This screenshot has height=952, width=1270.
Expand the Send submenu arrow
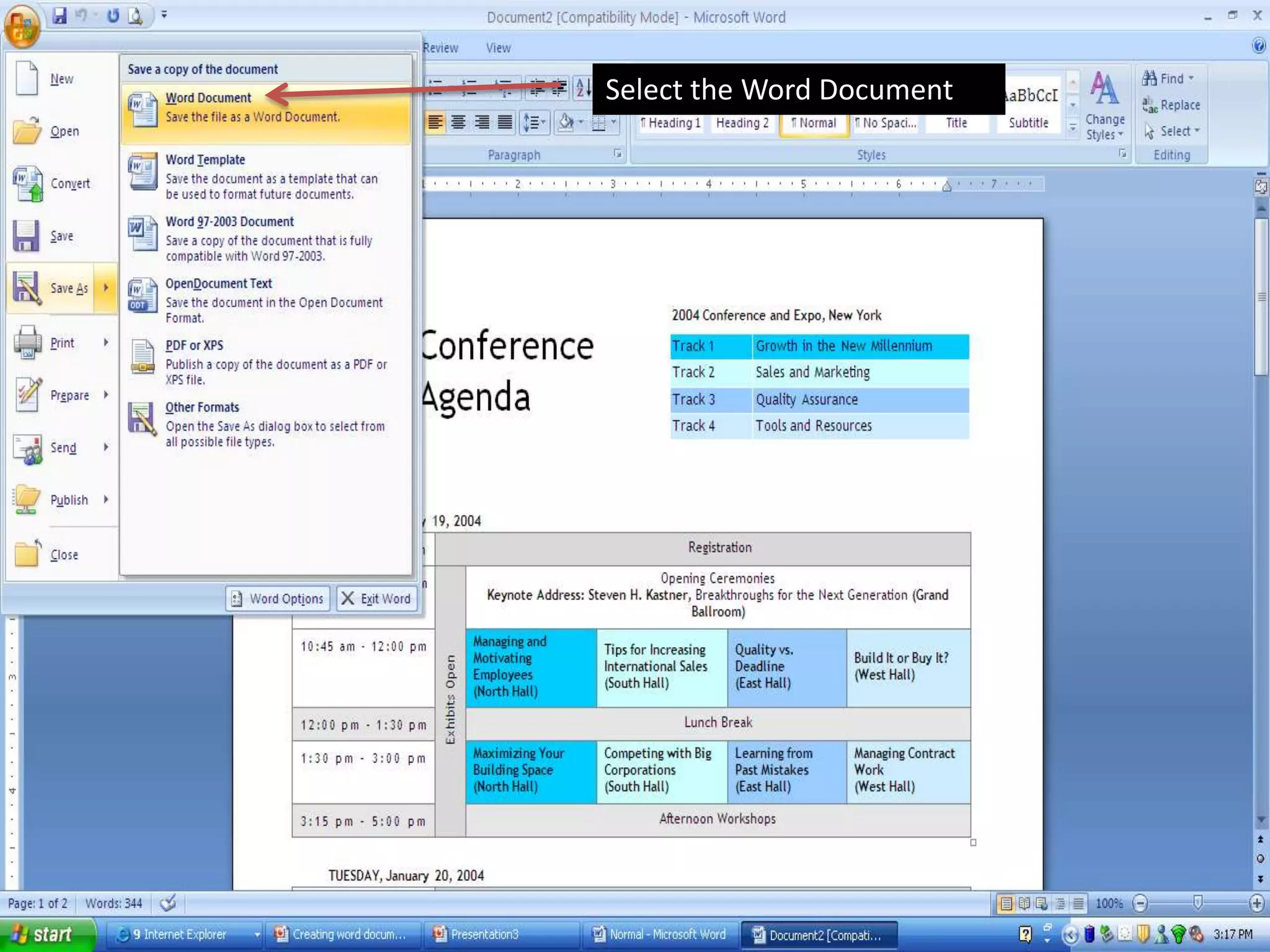click(106, 447)
